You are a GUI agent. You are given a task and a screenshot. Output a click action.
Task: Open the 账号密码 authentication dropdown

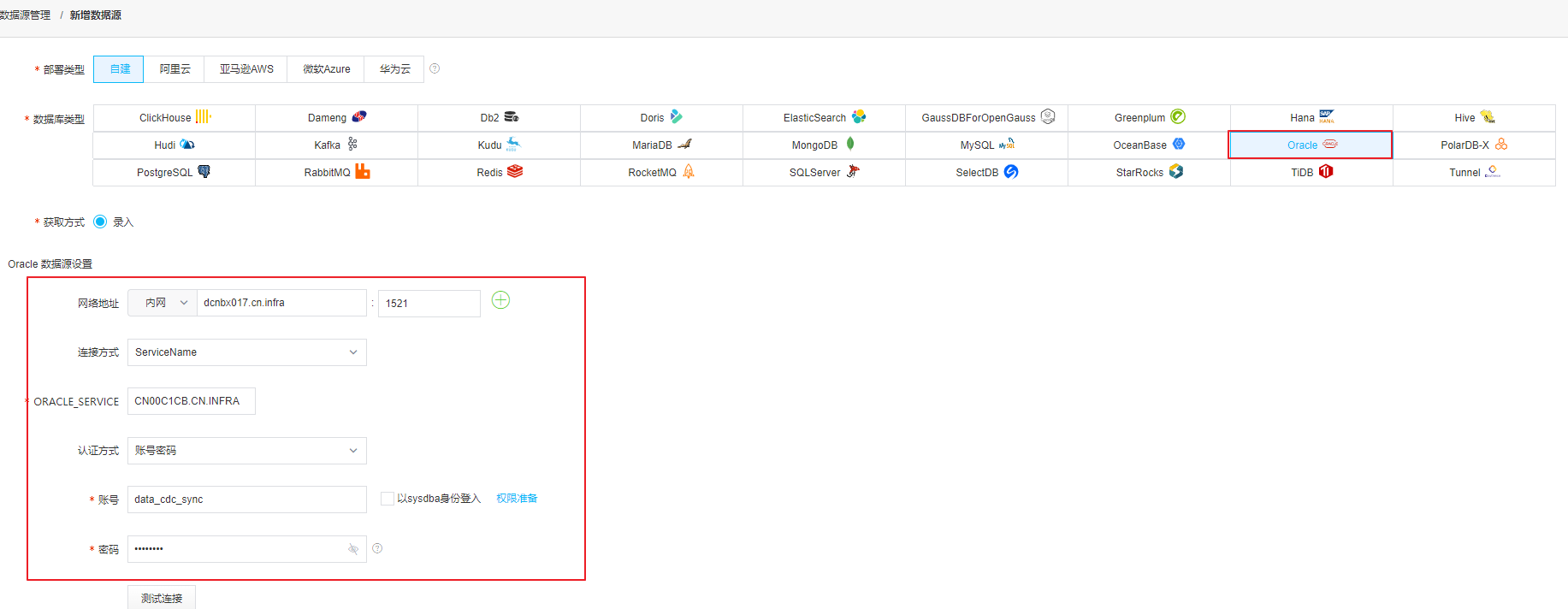[x=247, y=451]
